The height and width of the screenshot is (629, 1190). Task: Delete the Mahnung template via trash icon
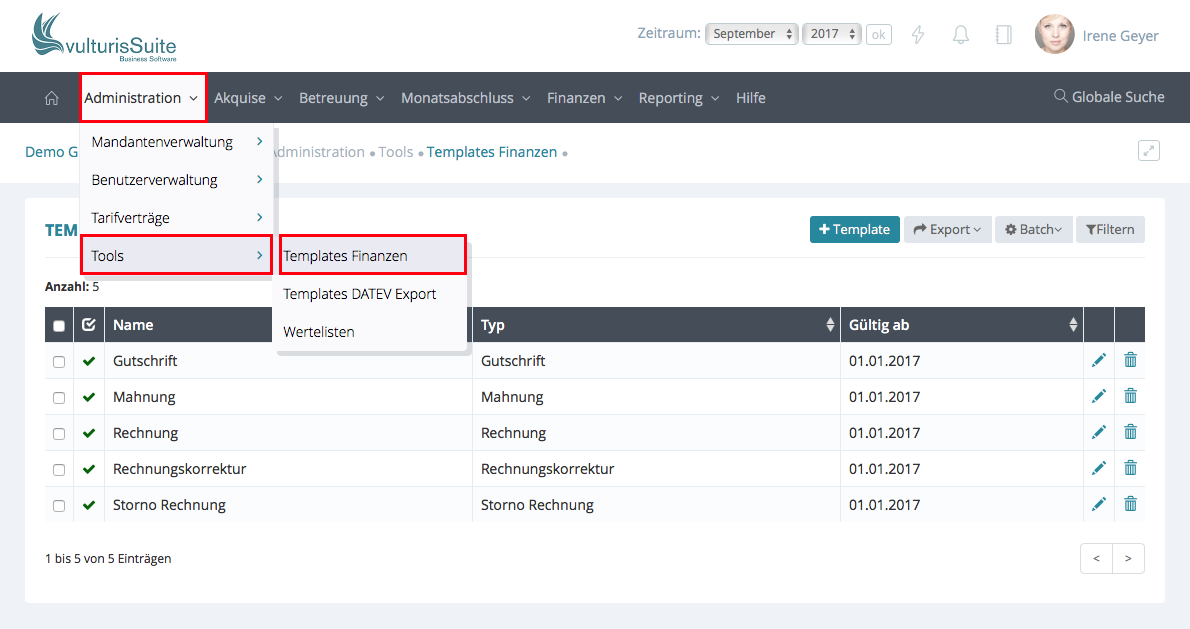1130,397
